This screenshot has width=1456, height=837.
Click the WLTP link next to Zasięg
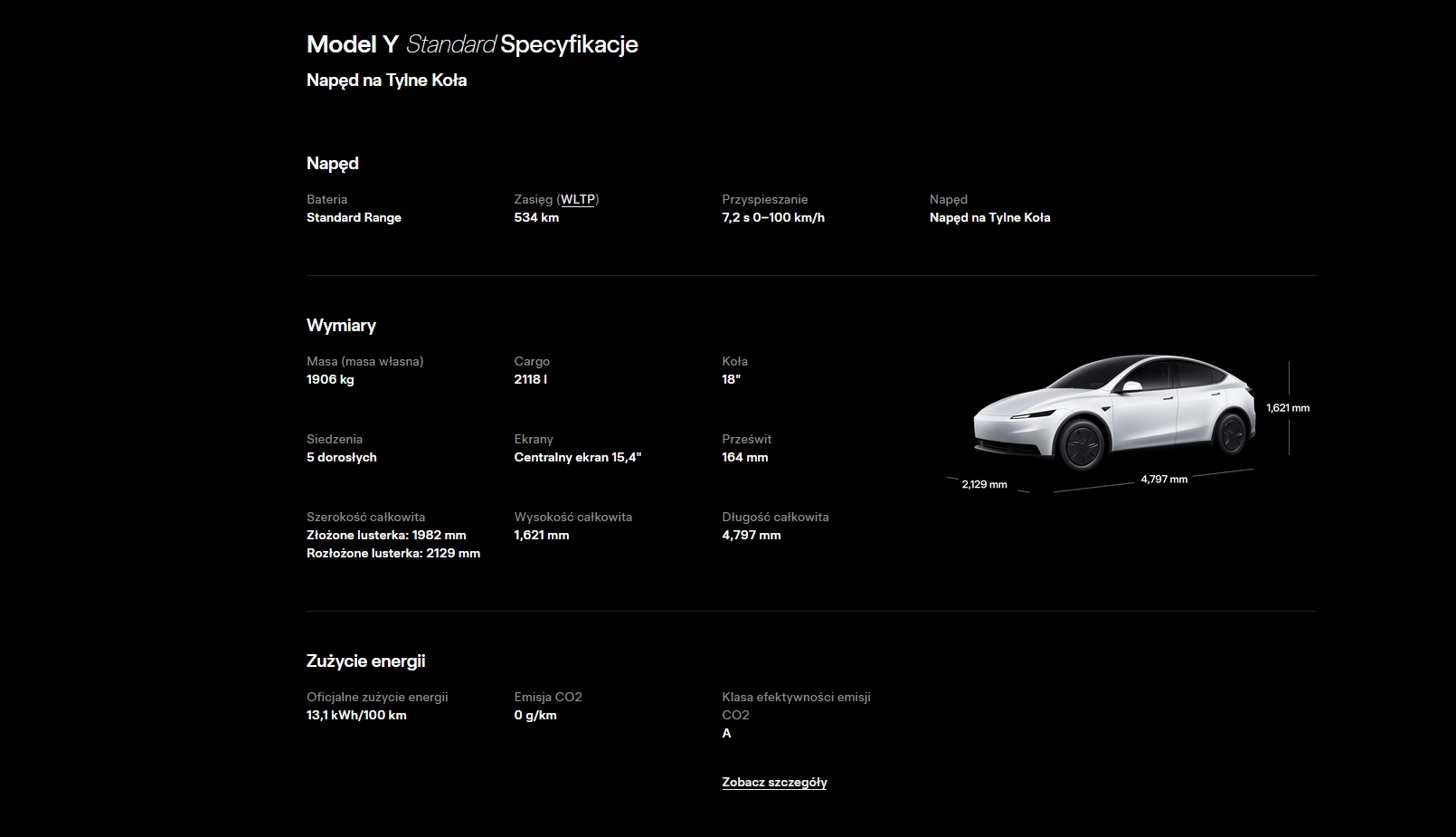tap(578, 200)
